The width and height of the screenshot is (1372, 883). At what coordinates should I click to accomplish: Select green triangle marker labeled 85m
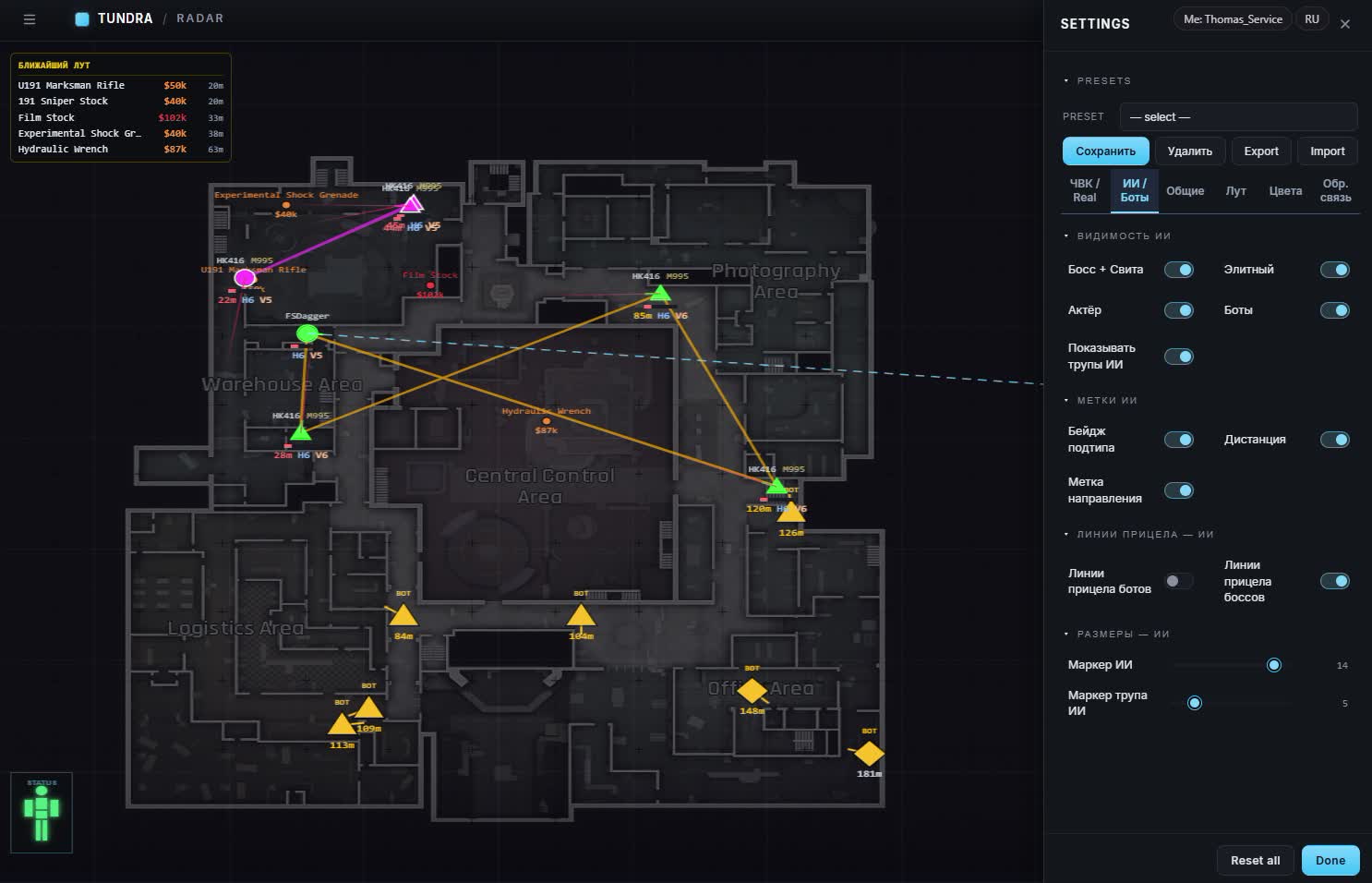pyautogui.click(x=660, y=294)
